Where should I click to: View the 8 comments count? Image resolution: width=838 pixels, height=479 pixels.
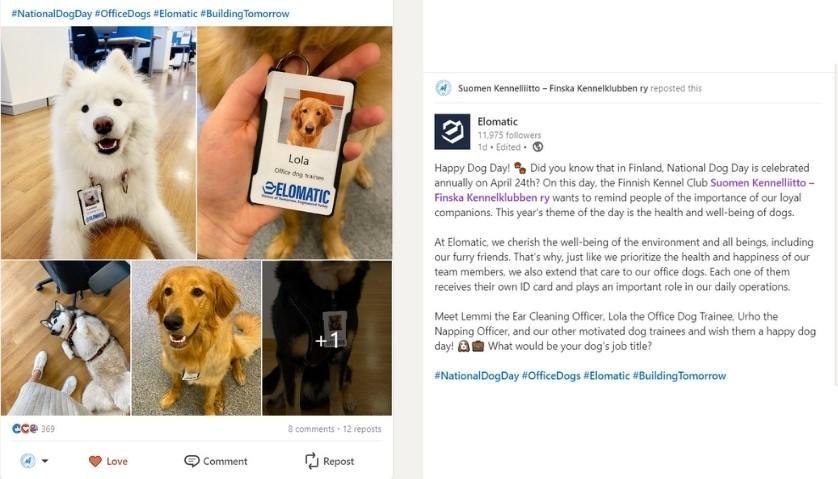tap(311, 429)
